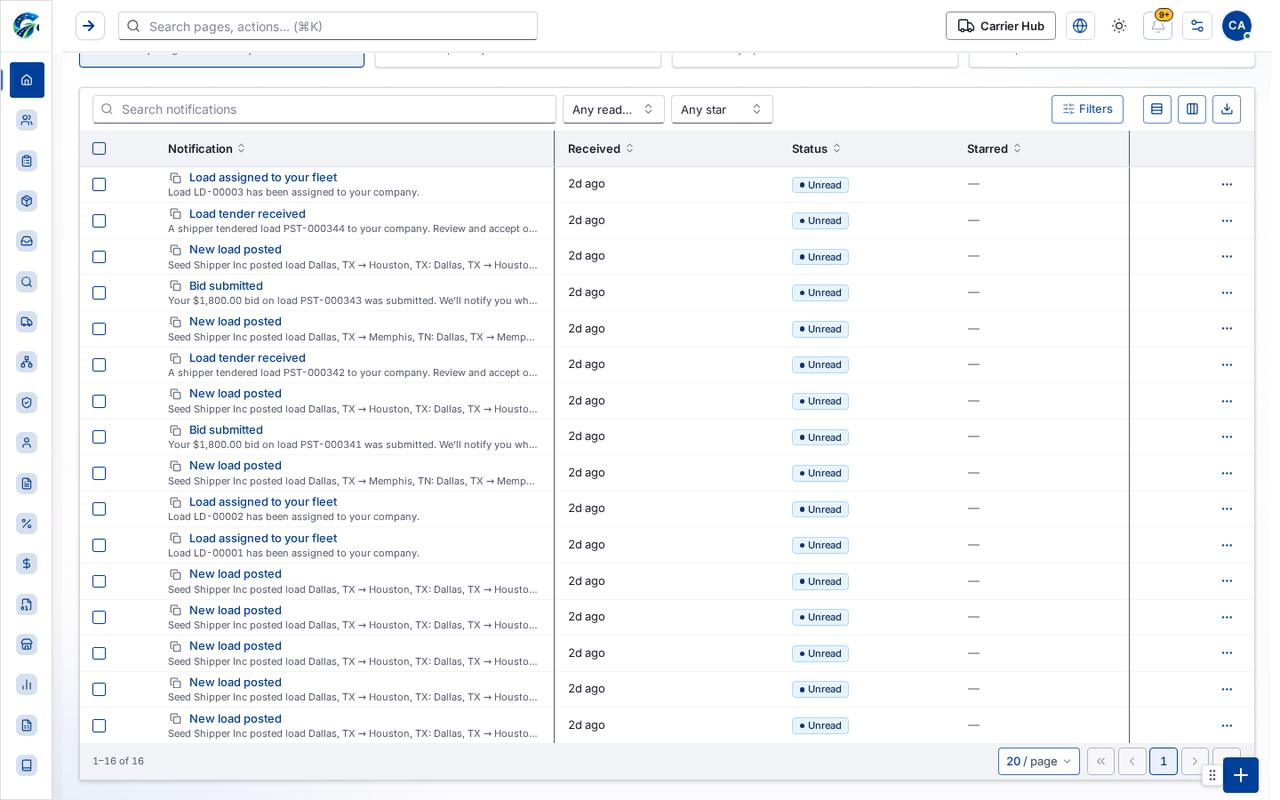The image size is (1280, 800).
Task: Tick the select-all checkbox in table header
Action: pos(99,149)
